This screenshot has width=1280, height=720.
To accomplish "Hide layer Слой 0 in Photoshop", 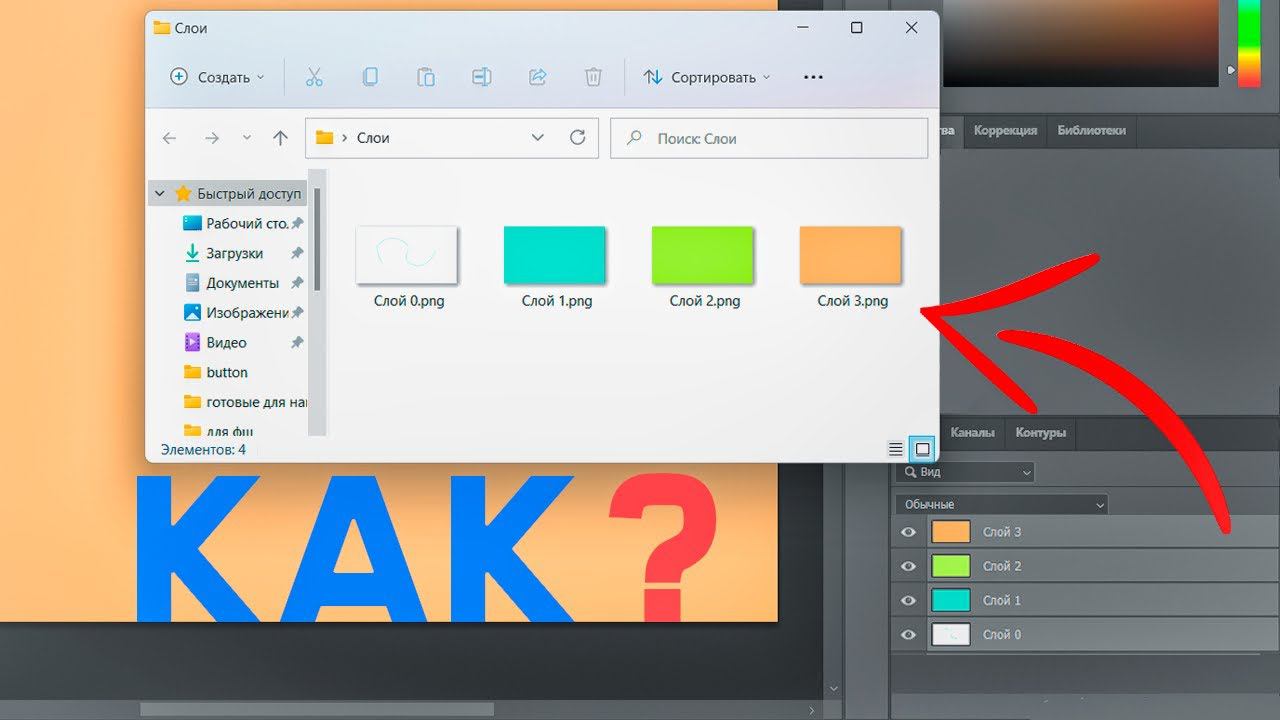I will point(908,634).
